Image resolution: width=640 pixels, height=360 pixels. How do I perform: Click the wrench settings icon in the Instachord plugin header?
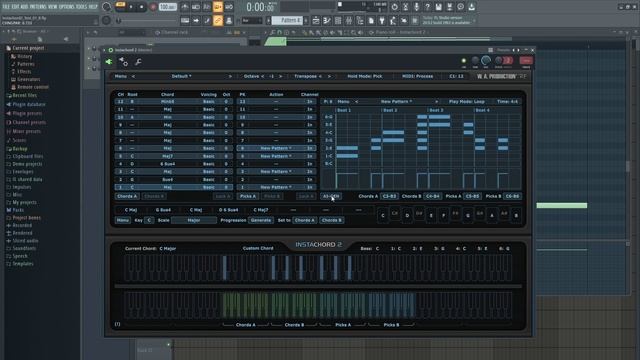pyautogui.click(x=138, y=62)
